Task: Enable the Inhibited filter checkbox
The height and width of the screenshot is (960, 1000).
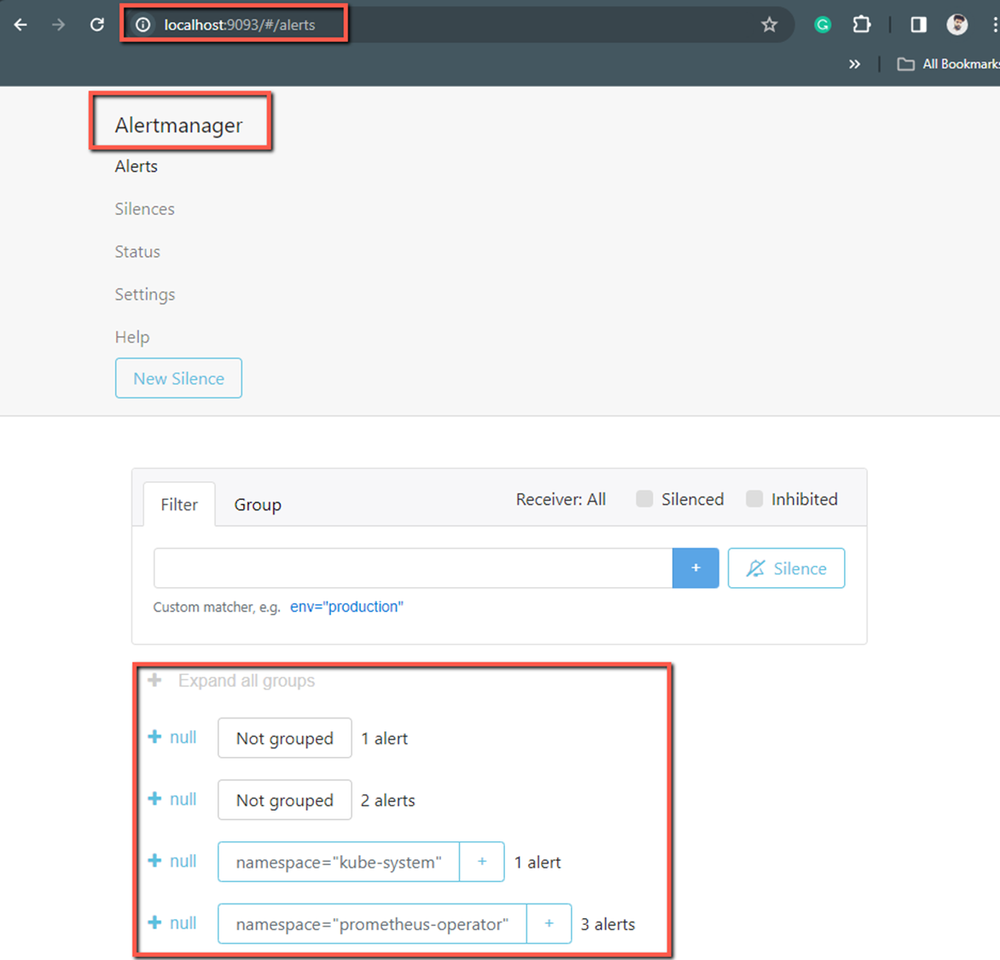Action: coord(755,498)
